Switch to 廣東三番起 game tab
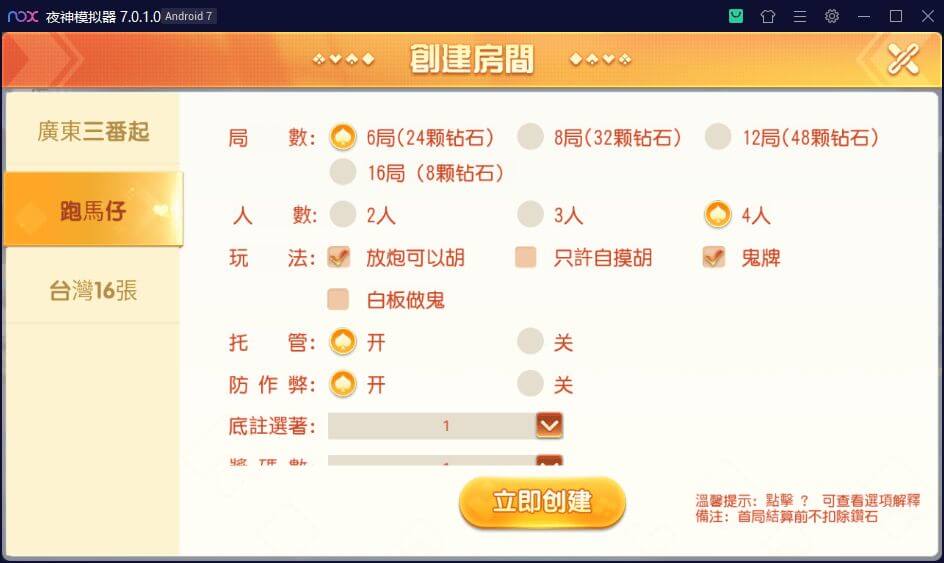 tap(93, 131)
